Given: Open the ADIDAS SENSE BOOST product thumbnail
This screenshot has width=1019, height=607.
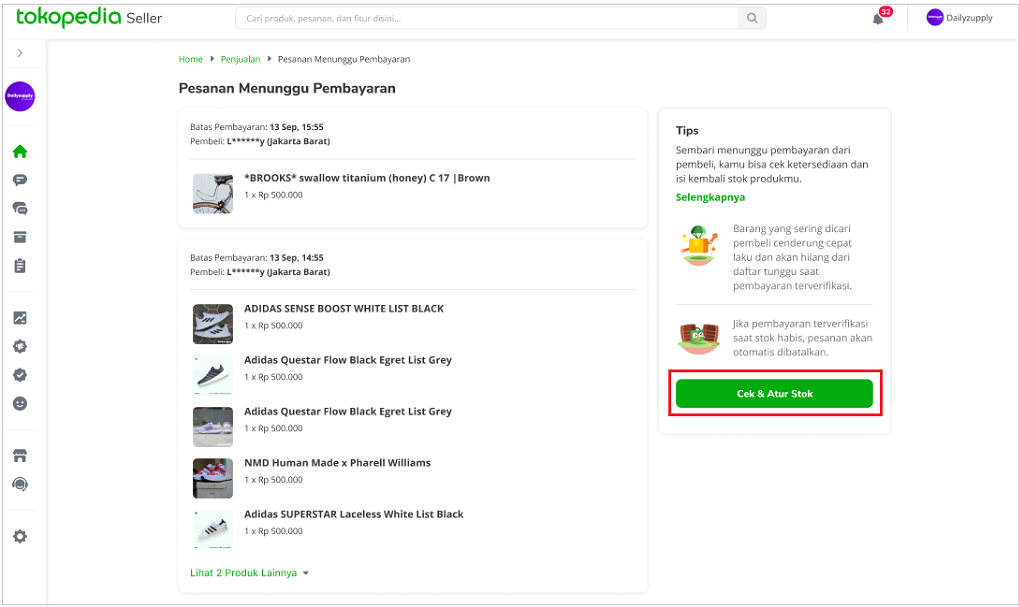Looking at the screenshot, I should [213, 324].
